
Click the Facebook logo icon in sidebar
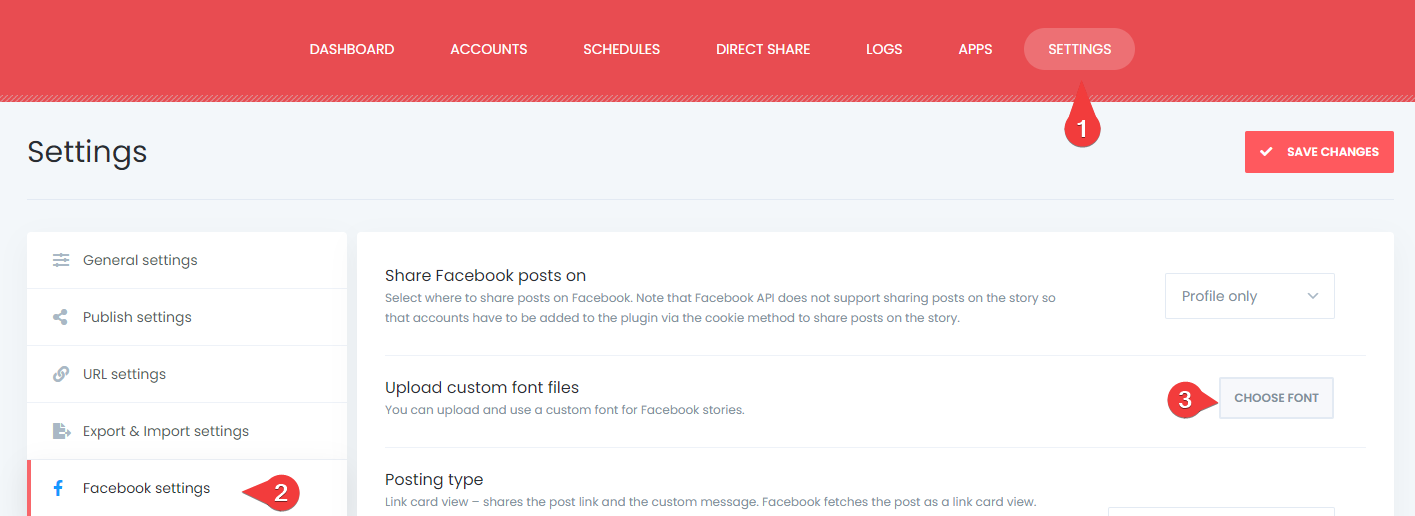tap(59, 488)
